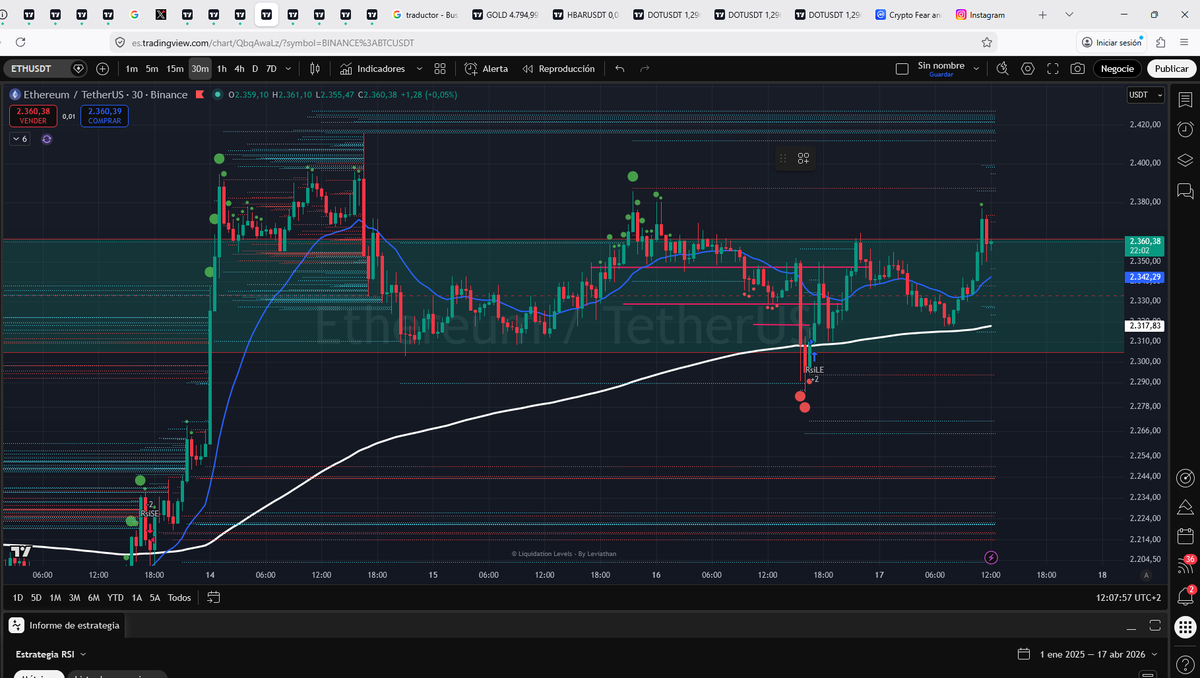Undo last chart action arrow
1200x678 pixels.
620,69
